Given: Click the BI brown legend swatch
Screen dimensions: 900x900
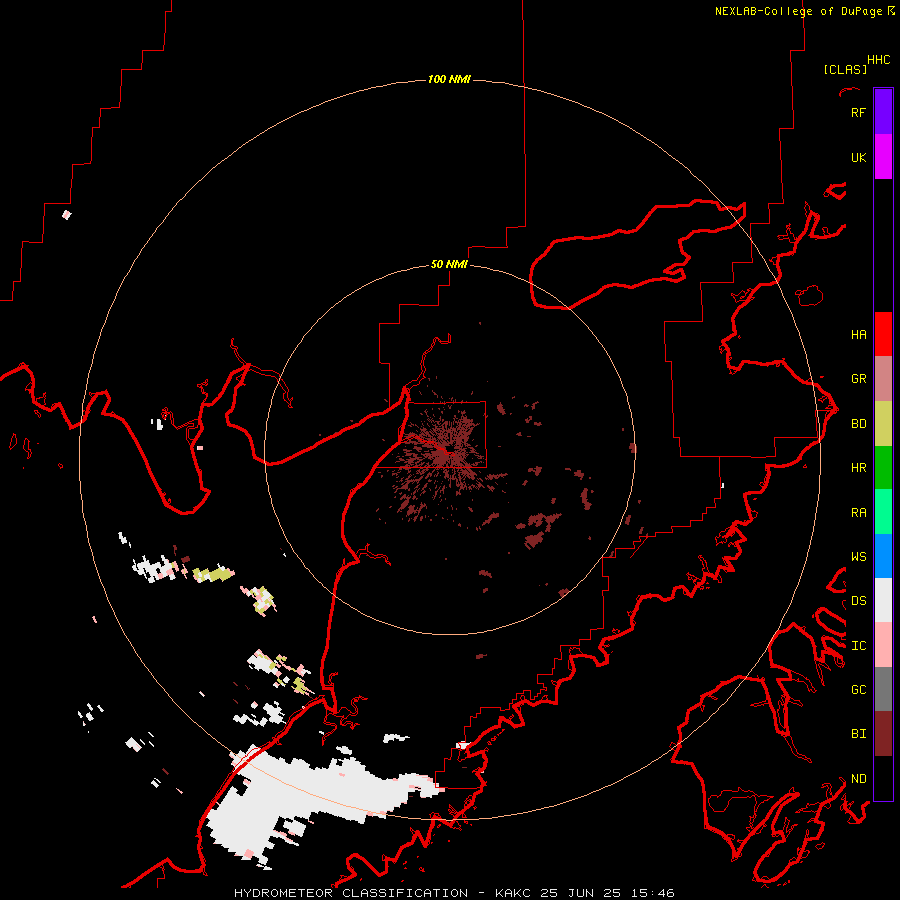Looking at the screenshot, I should point(883,734).
